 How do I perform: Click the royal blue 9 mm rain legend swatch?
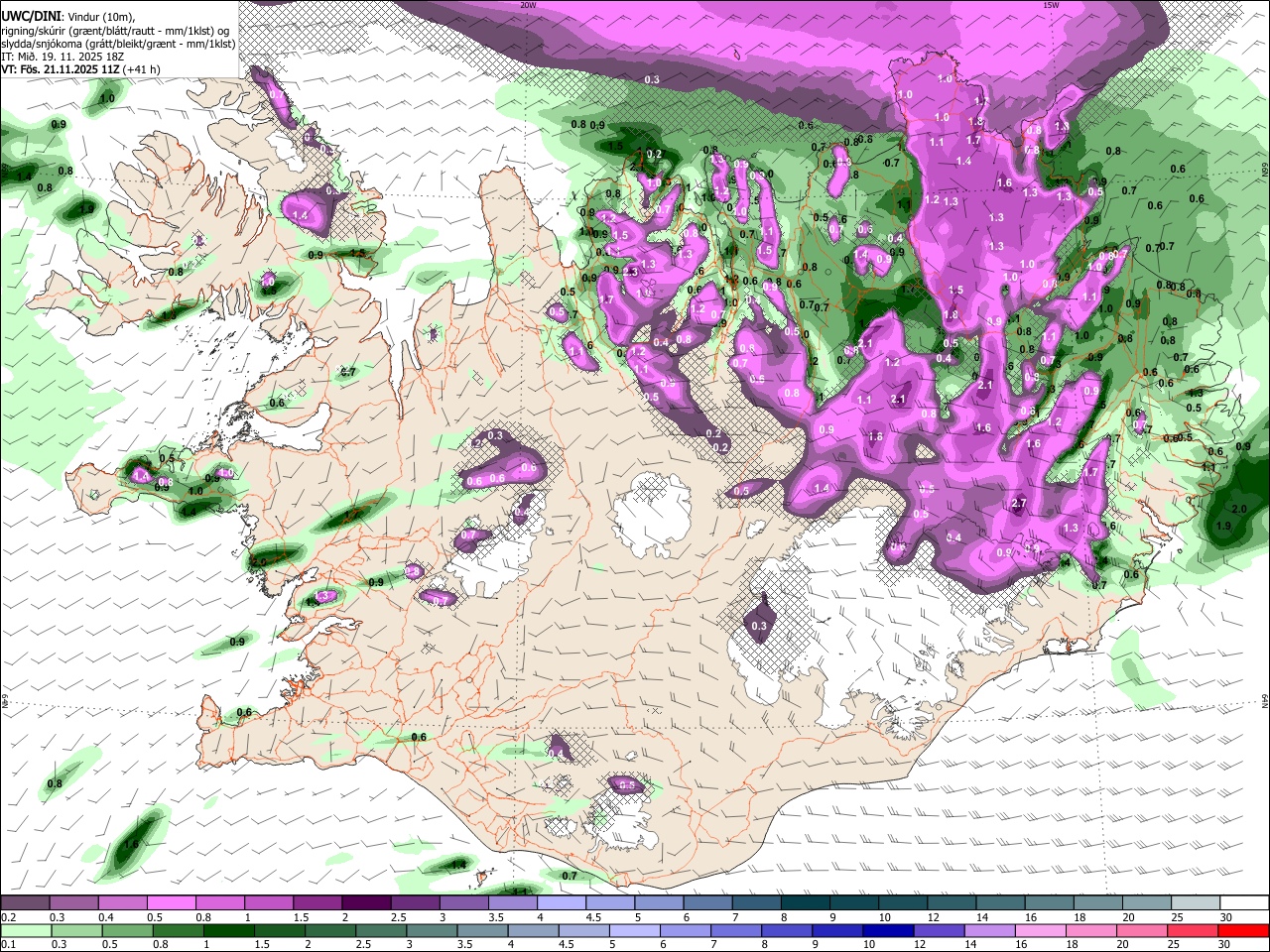click(837, 930)
